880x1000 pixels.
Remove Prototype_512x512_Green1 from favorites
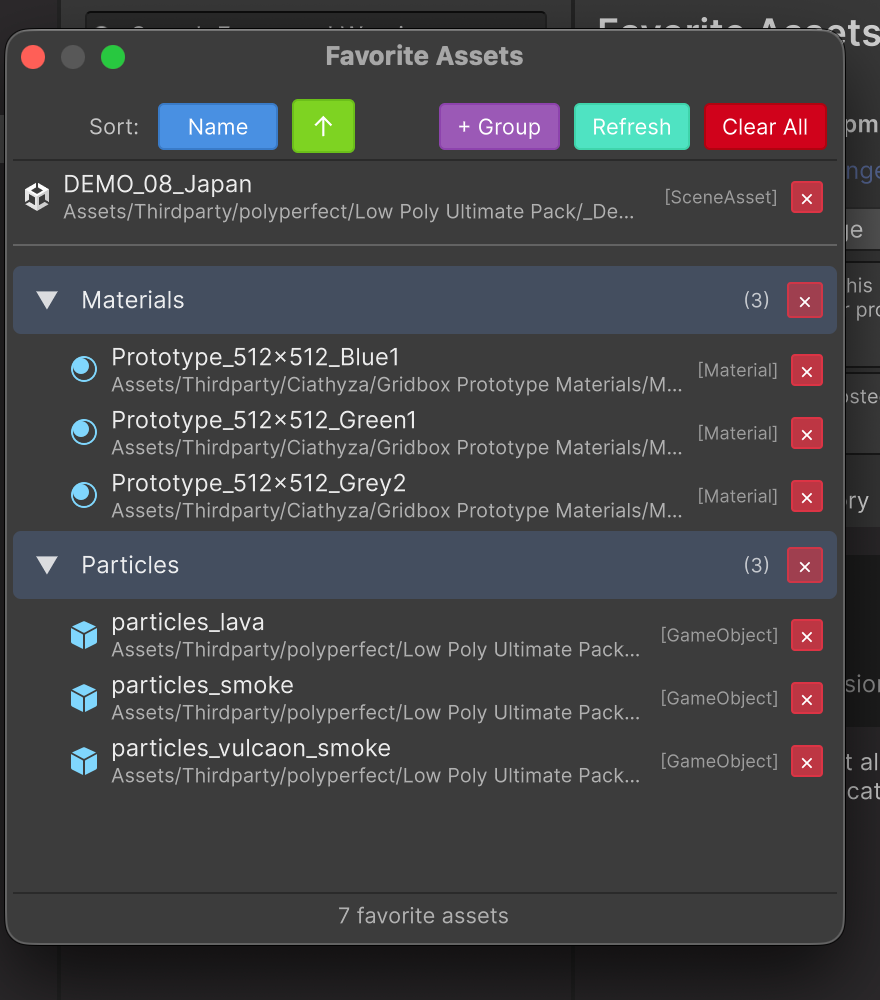click(807, 434)
